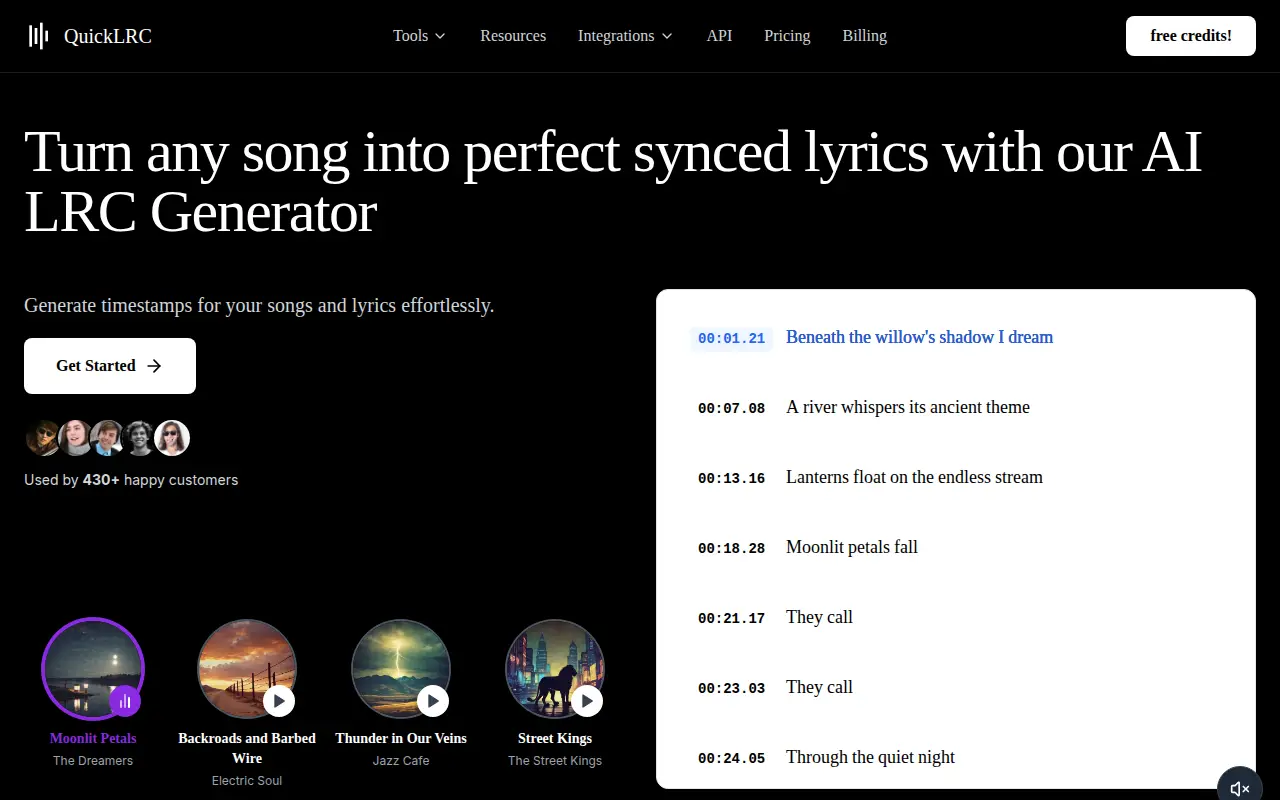
Task: Click the 00:01.21 highlighted timestamp
Action: tap(731, 338)
